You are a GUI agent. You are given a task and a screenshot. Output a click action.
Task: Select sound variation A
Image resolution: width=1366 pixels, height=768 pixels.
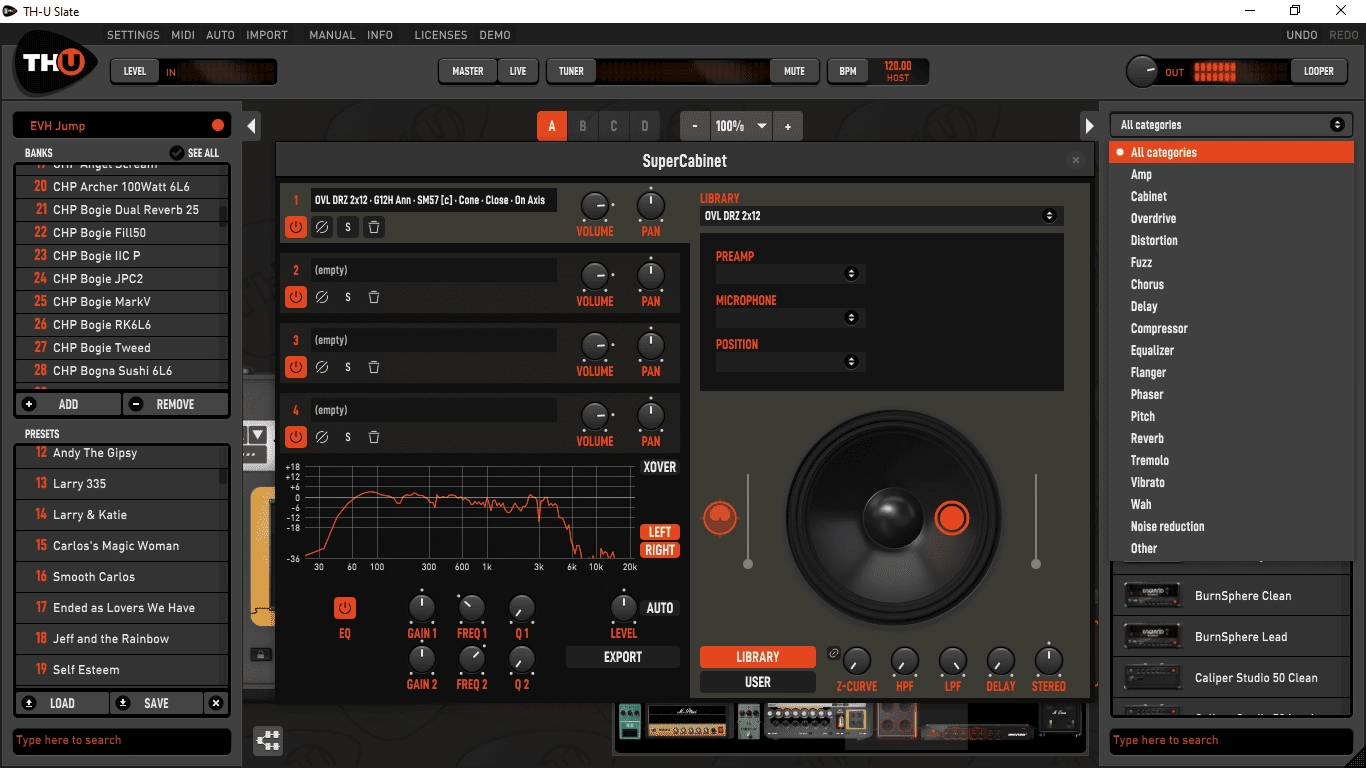tap(552, 126)
